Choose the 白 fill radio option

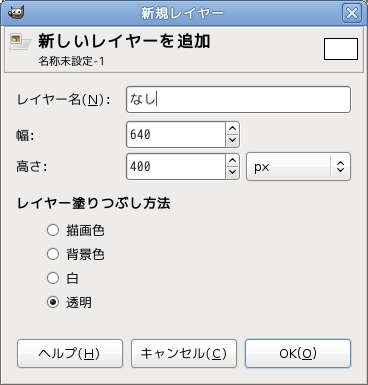[x=53, y=278]
